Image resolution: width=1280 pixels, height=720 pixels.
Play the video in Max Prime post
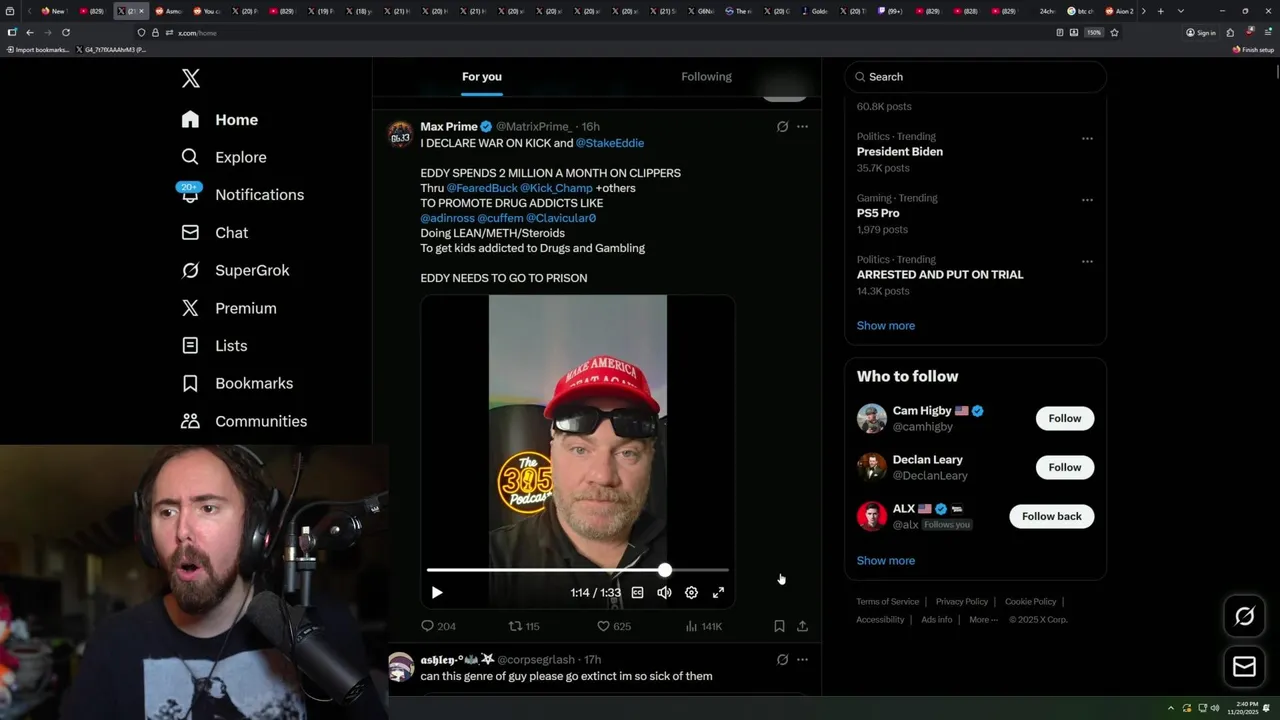pos(437,593)
